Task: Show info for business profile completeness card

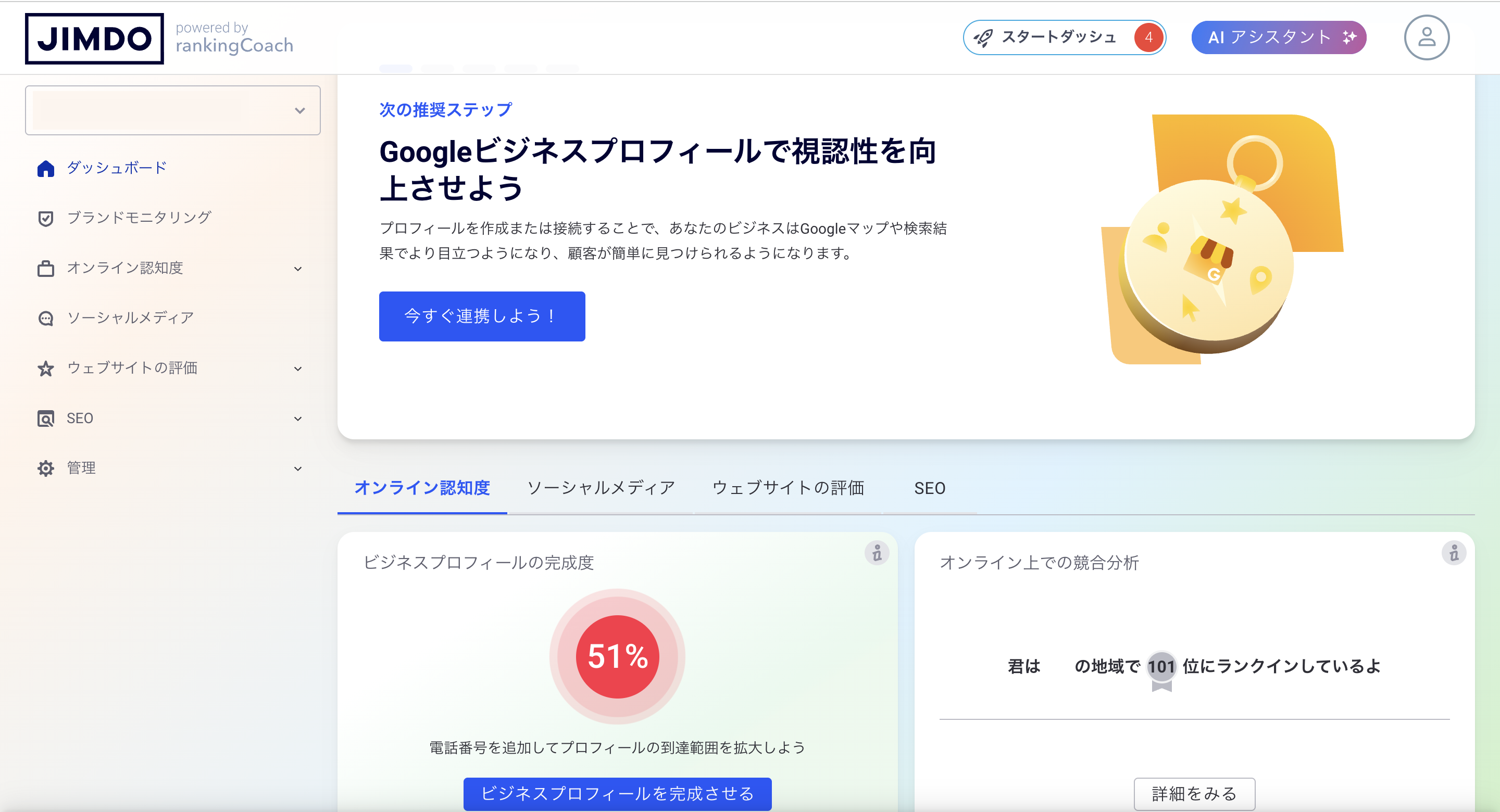Action: tap(877, 553)
